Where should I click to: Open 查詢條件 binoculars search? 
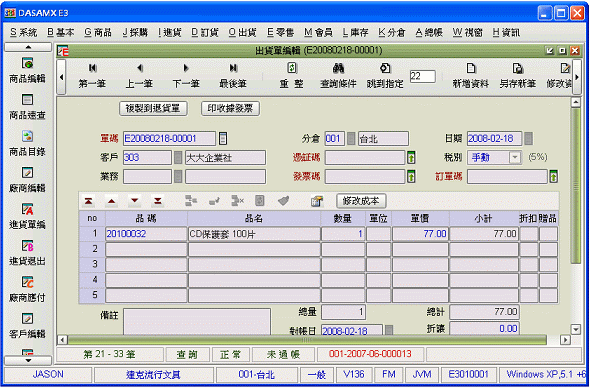tap(338, 76)
